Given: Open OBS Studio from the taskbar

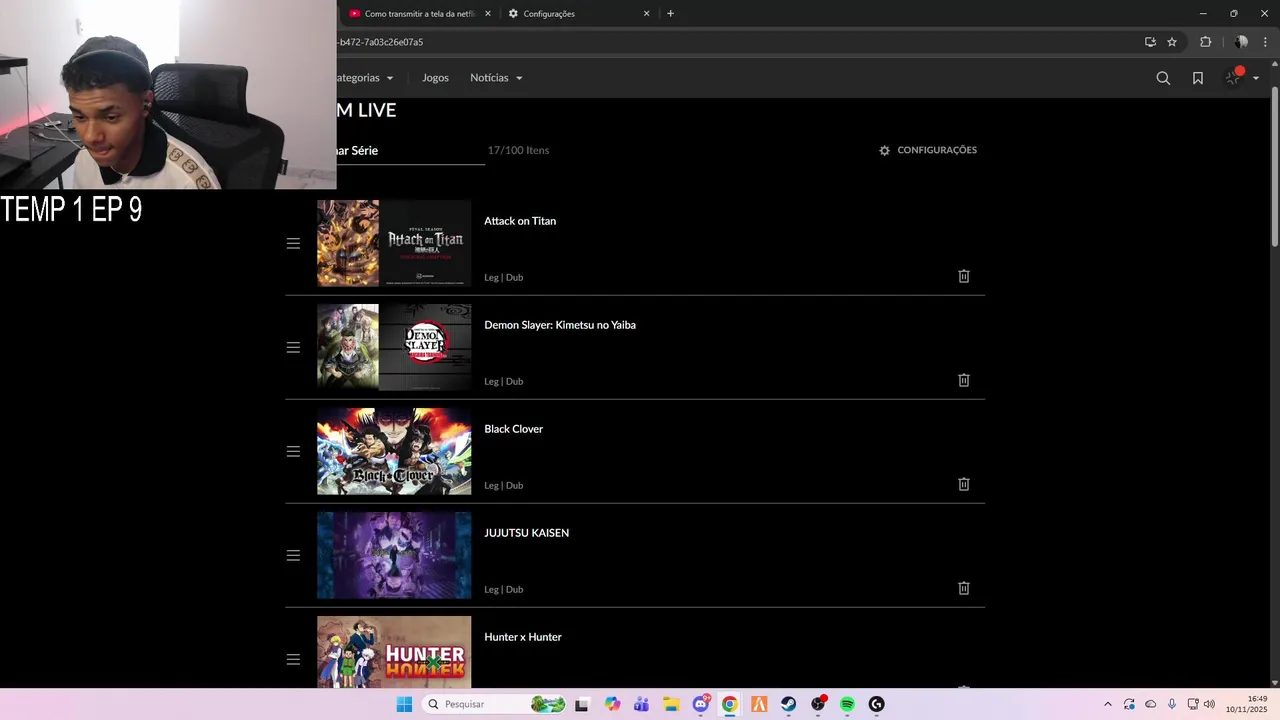Looking at the screenshot, I should click(x=818, y=704).
